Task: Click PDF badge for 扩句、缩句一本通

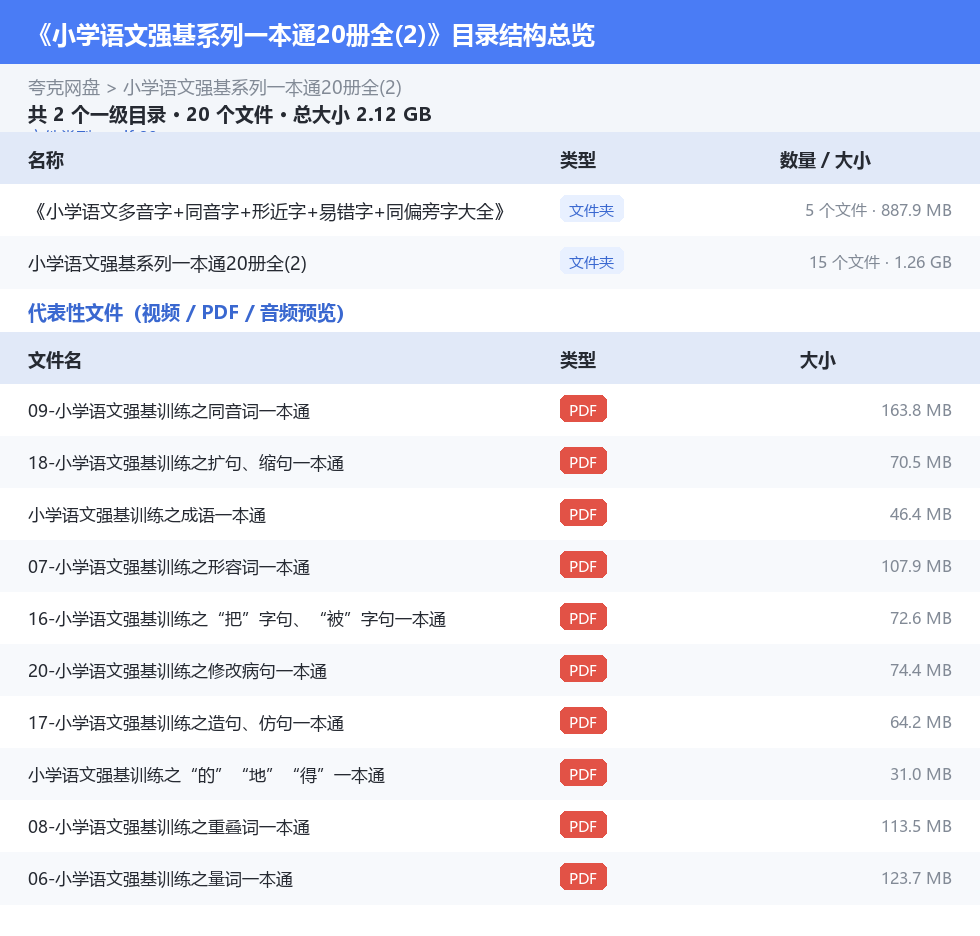Action: coord(583,461)
